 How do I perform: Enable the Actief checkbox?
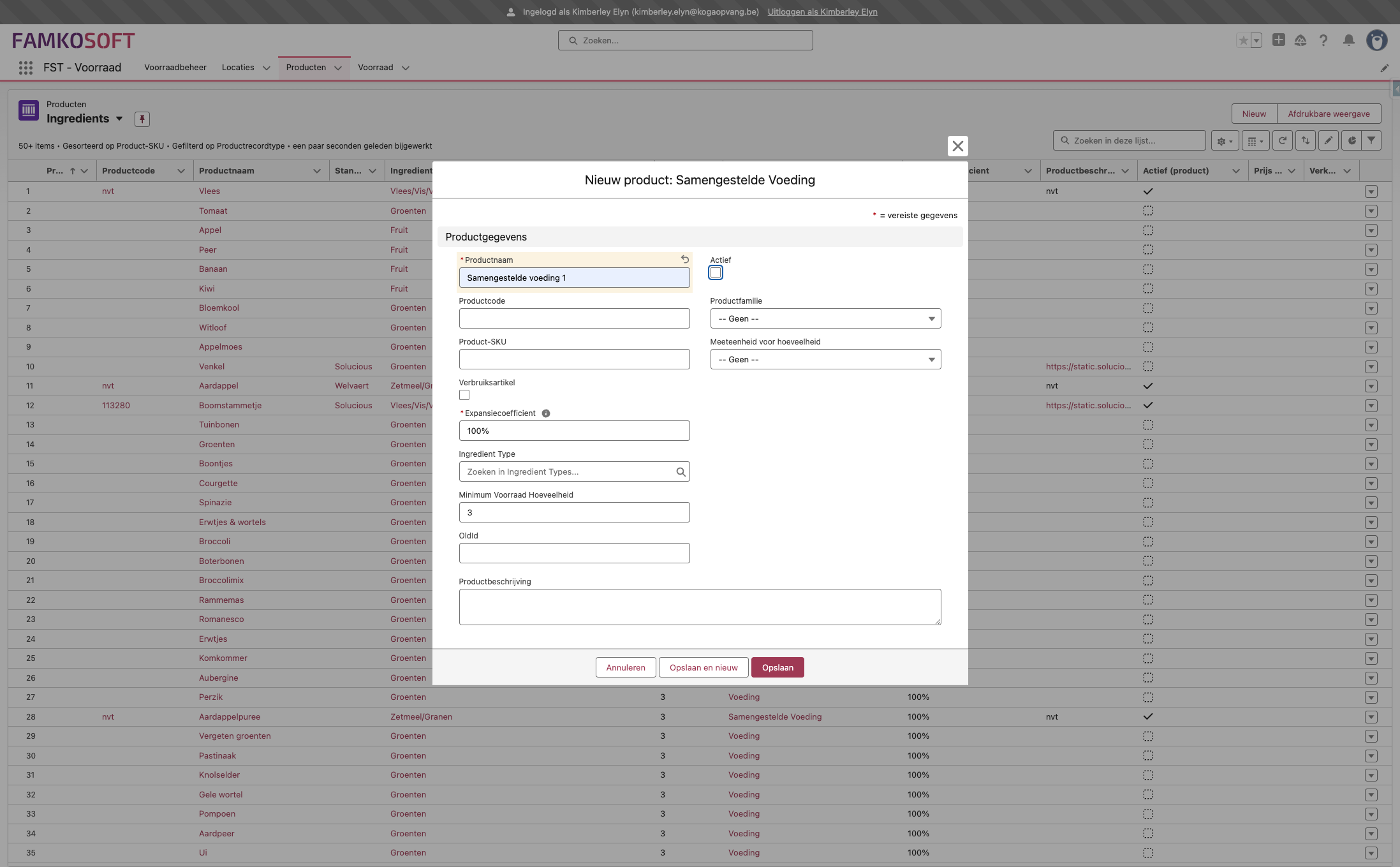pyautogui.click(x=716, y=273)
